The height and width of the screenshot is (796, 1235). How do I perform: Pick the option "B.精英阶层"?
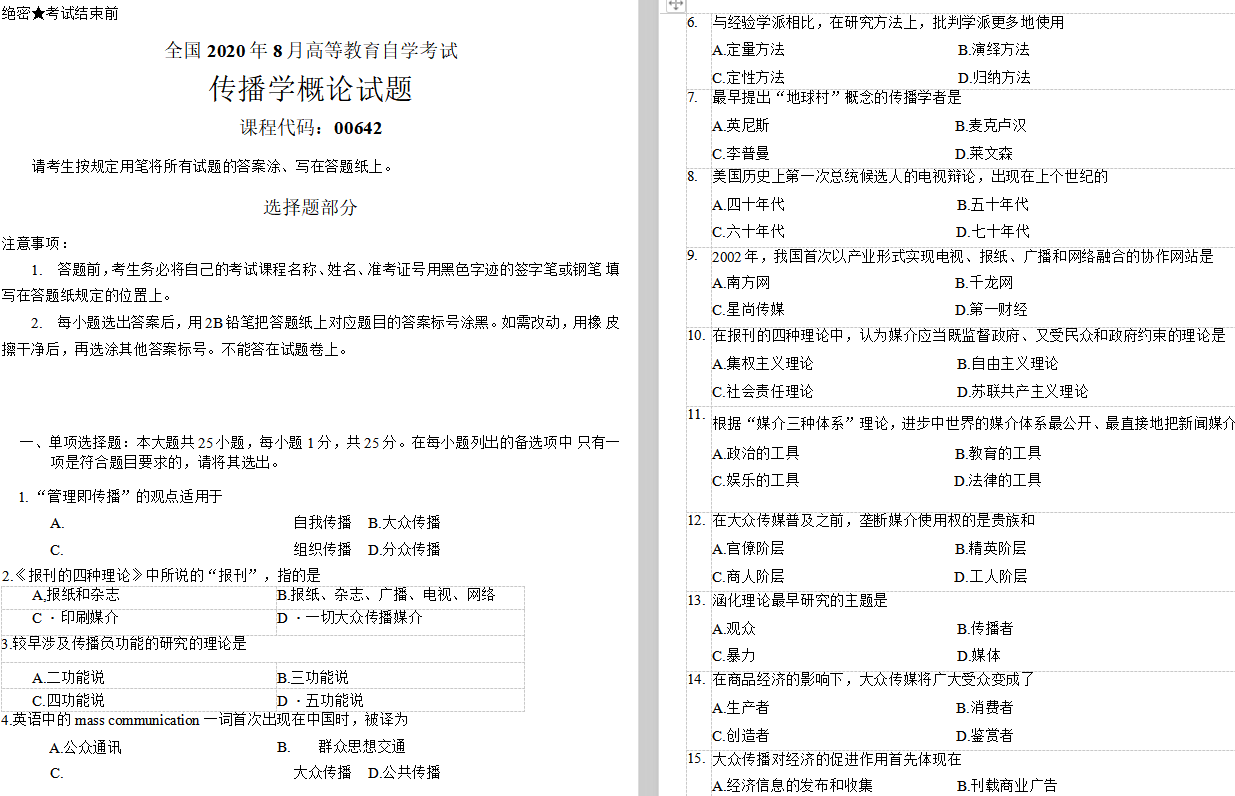[x=991, y=549]
